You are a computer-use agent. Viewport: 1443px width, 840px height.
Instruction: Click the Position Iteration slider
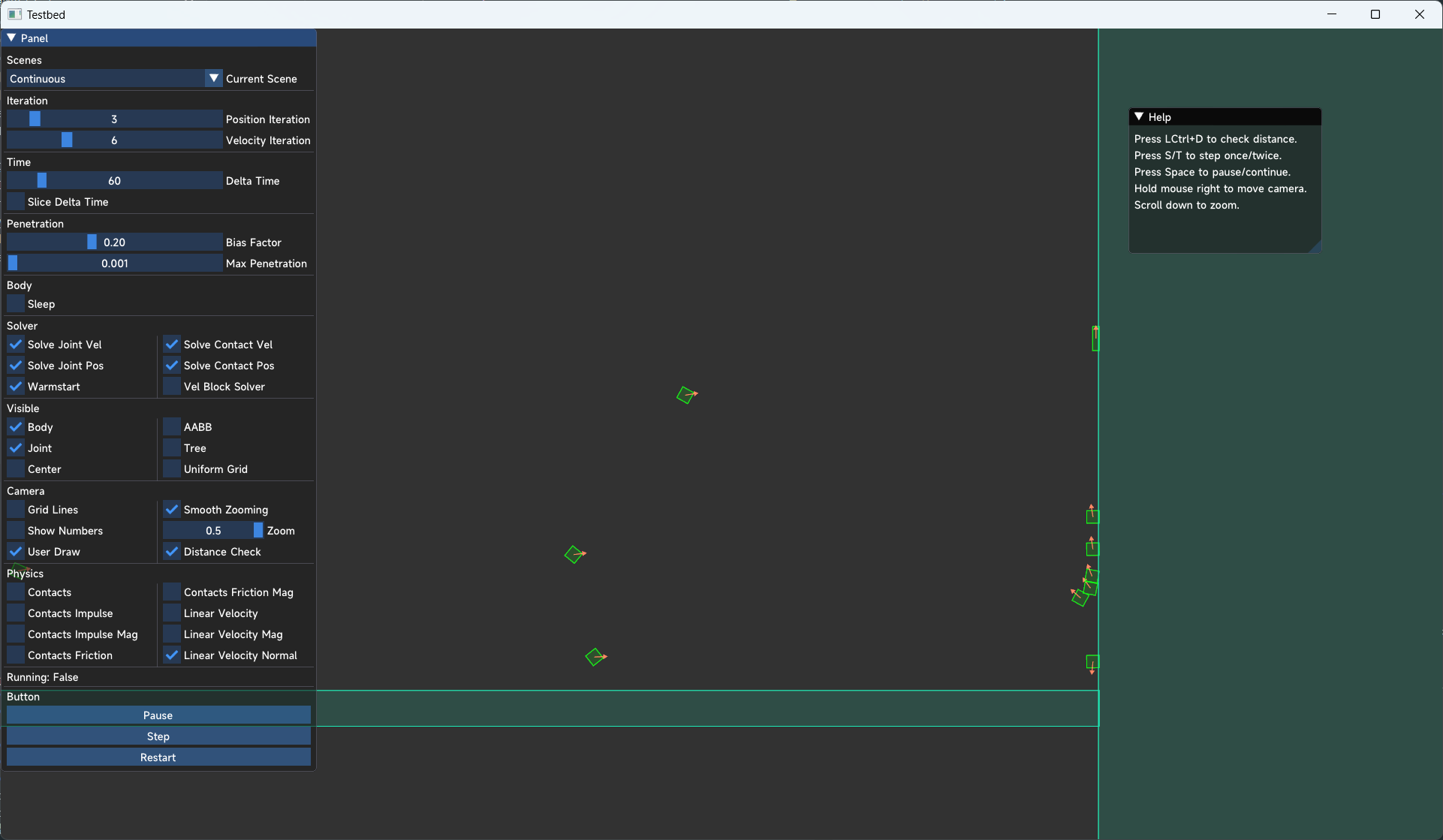(x=114, y=119)
